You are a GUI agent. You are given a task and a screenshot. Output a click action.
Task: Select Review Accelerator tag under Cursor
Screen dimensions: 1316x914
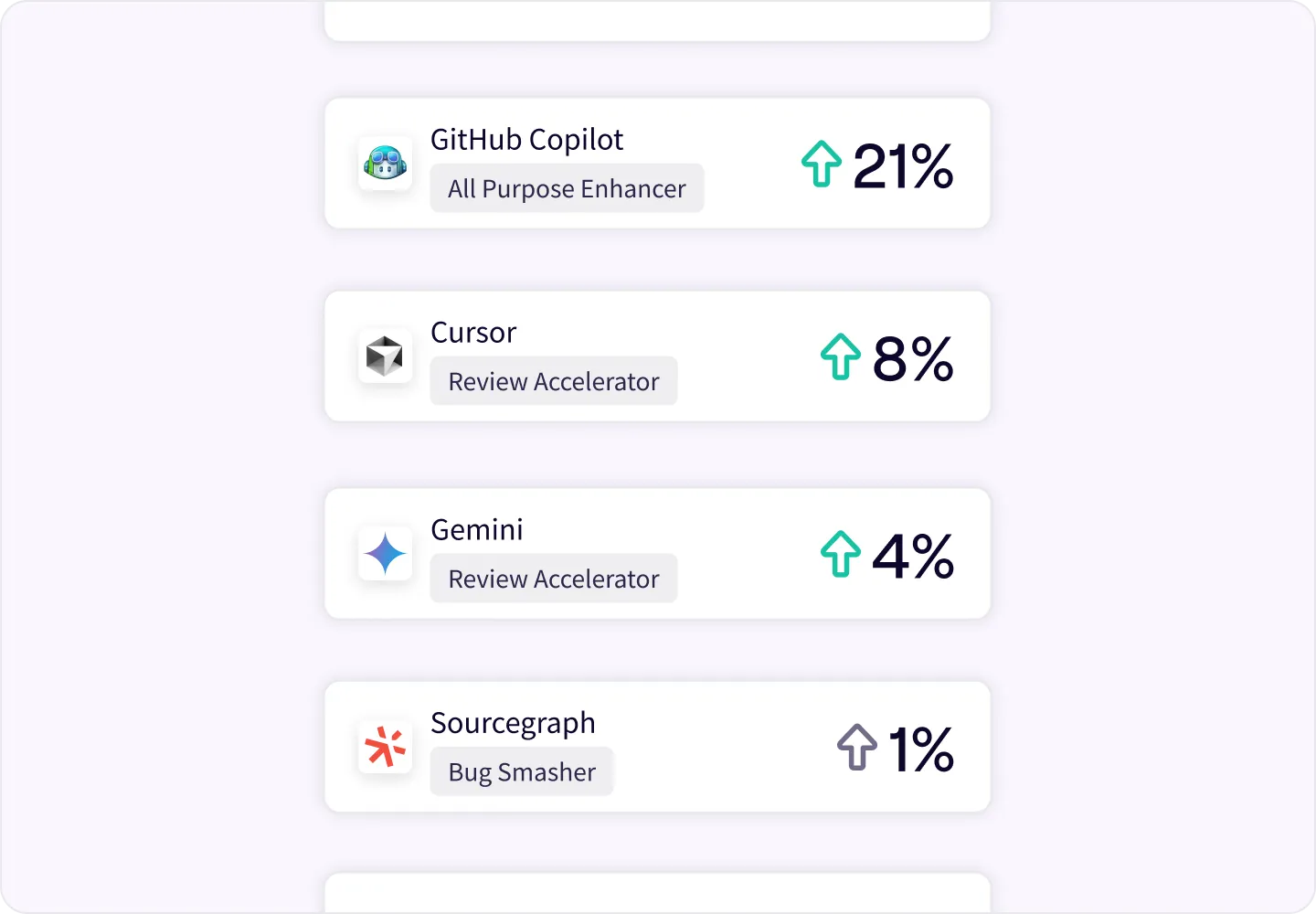pos(554,381)
